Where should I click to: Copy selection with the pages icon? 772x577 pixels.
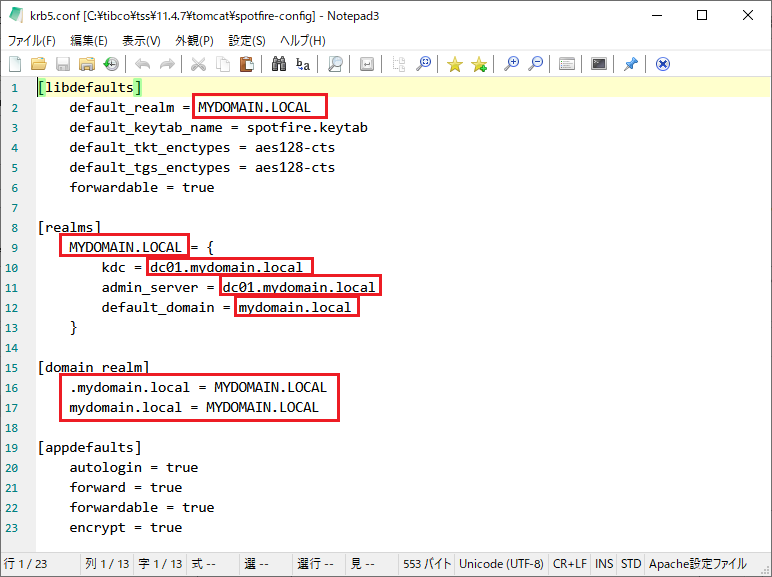click(x=223, y=64)
